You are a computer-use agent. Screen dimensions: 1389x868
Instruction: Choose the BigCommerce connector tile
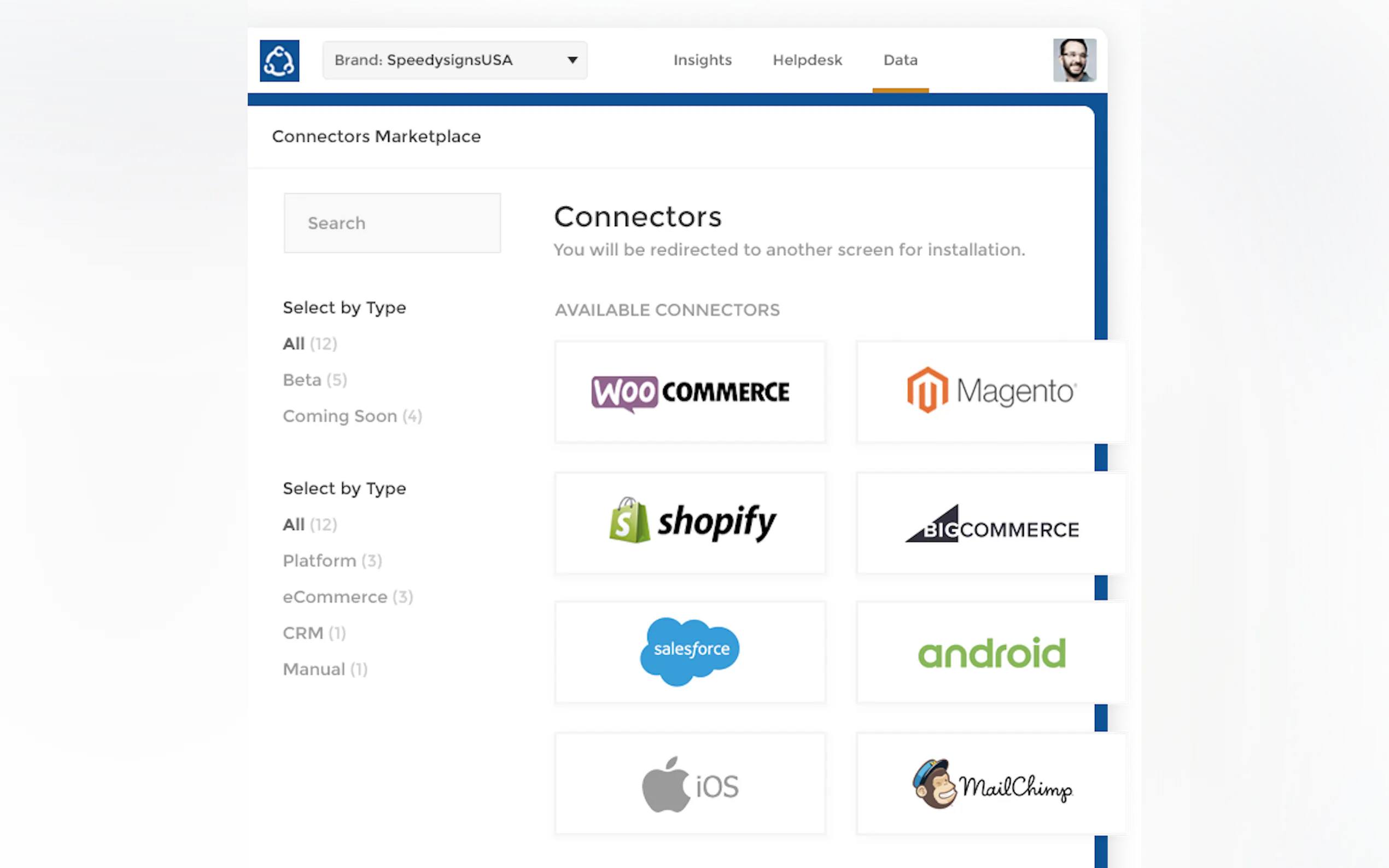click(x=991, y=523)
